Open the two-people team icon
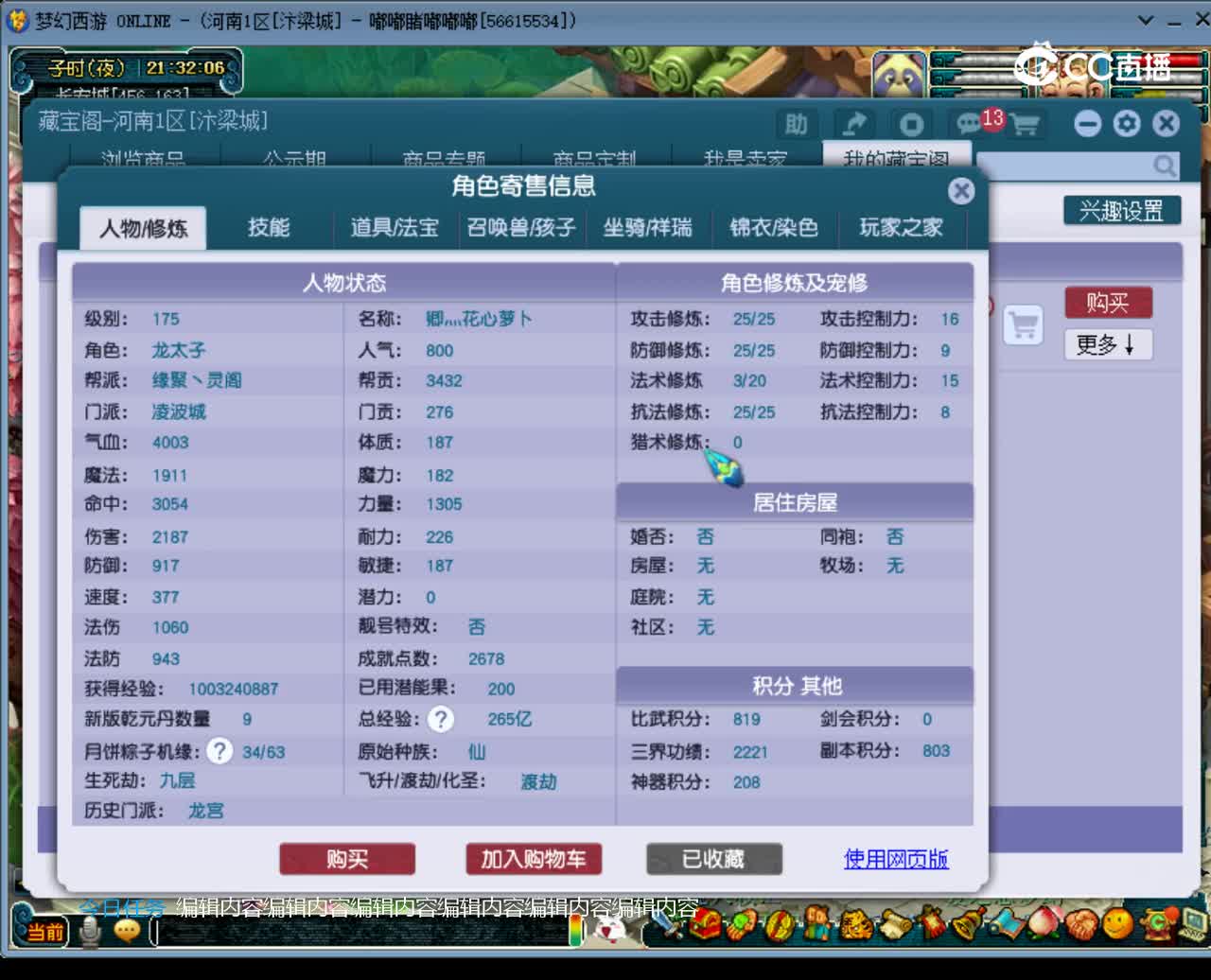This screenshot has width=1211, height=980. (x=817, y=923)
